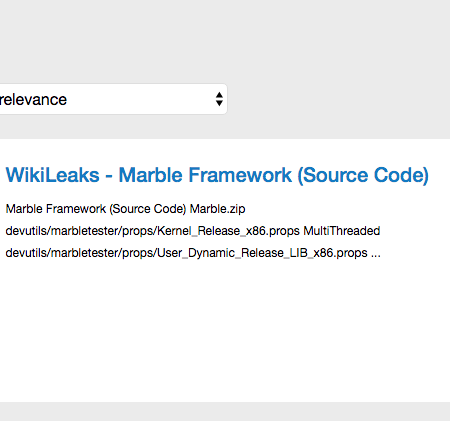Click the "Marble.zip" text in the snippet

(218, 209)
